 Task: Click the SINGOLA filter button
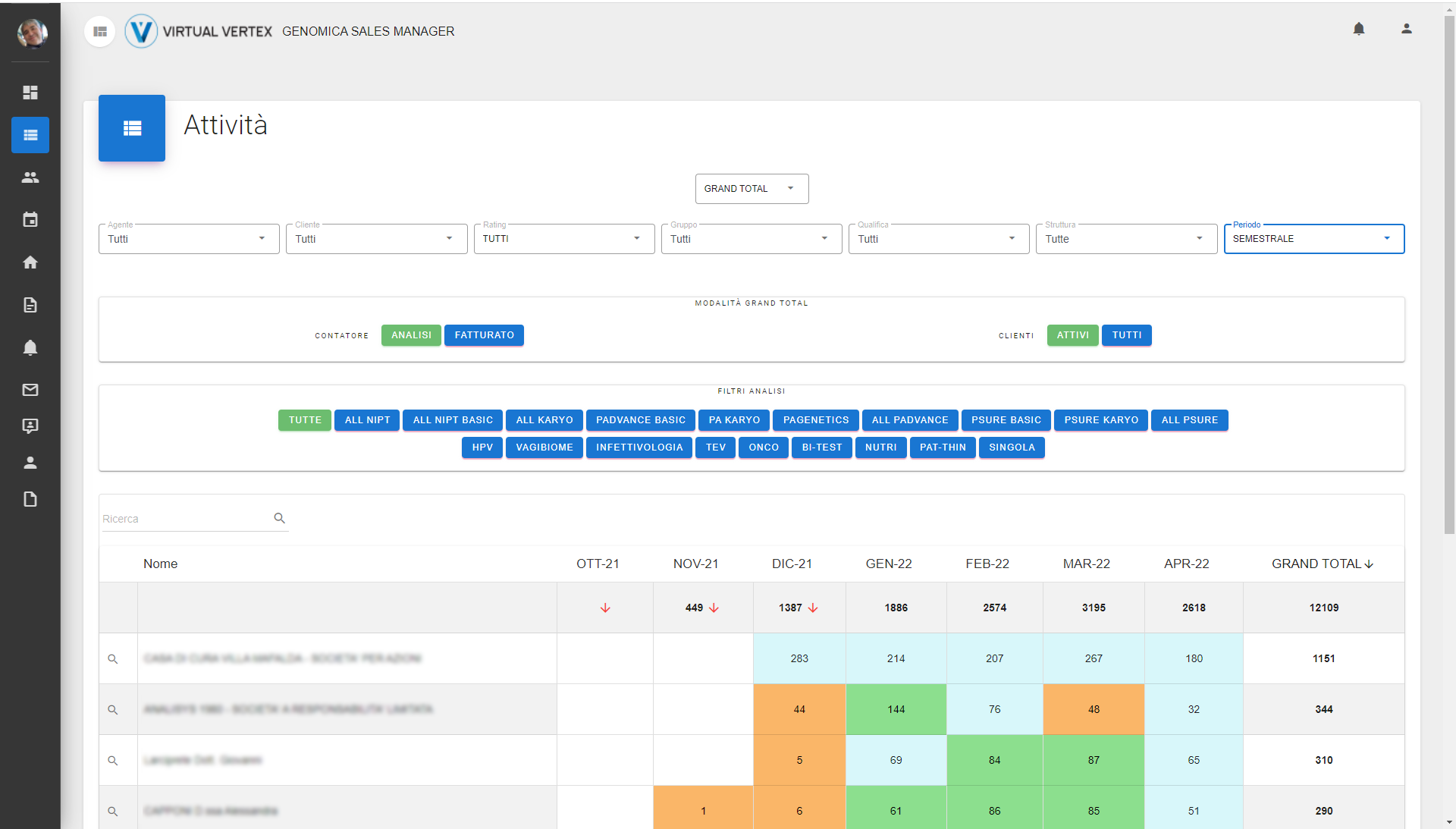[1012, 447]
